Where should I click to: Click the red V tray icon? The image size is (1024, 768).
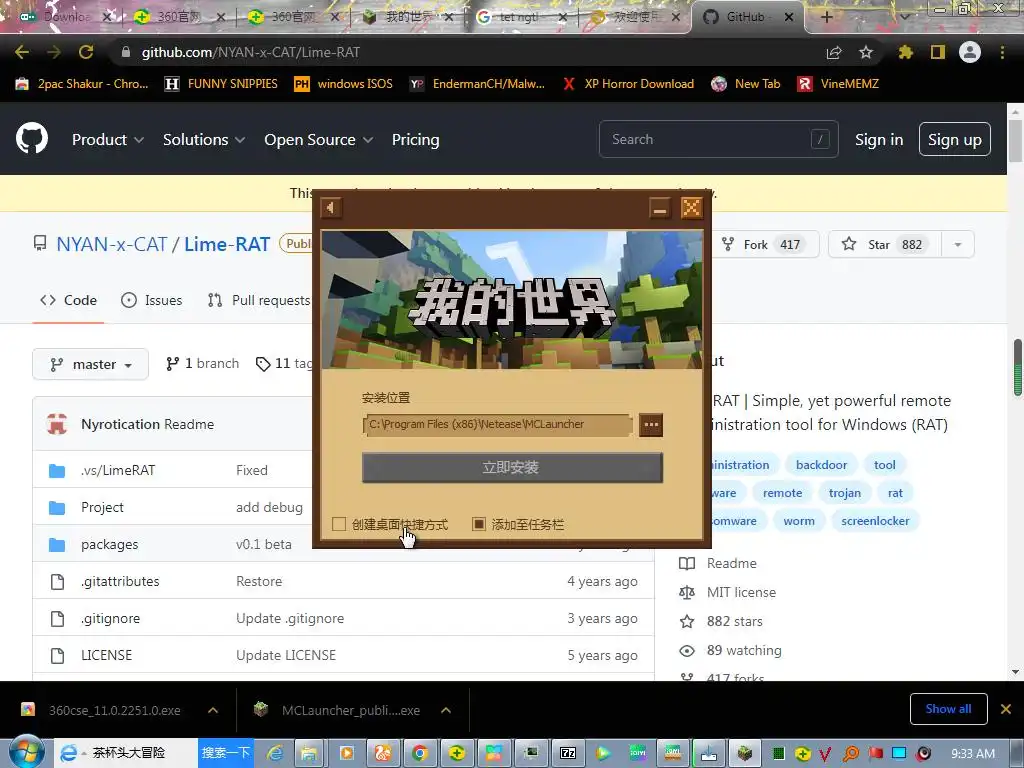pyautogui.click(x=825, y=754)
